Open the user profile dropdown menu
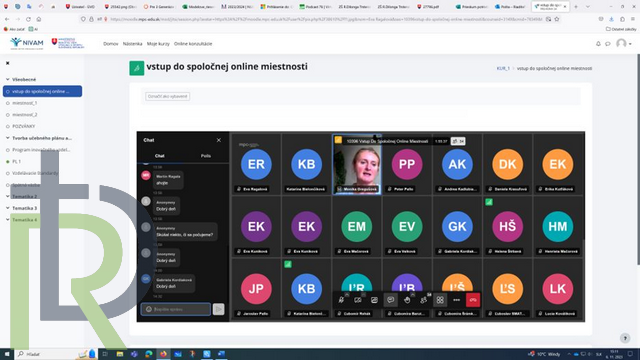The image size is (640, 360). point(624,44)
